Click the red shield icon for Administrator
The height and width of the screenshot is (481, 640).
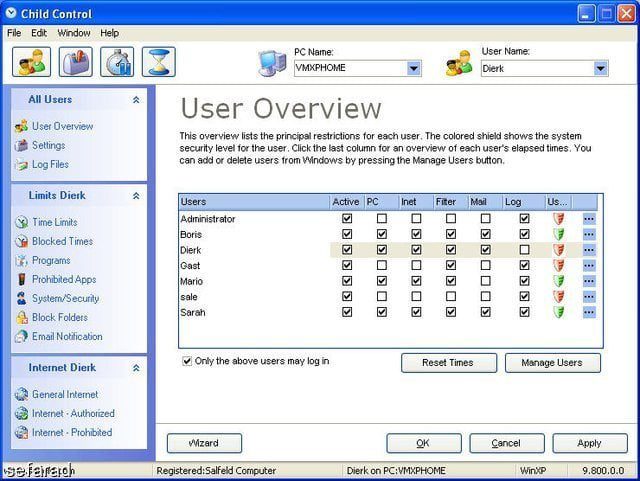pos(558,218)
